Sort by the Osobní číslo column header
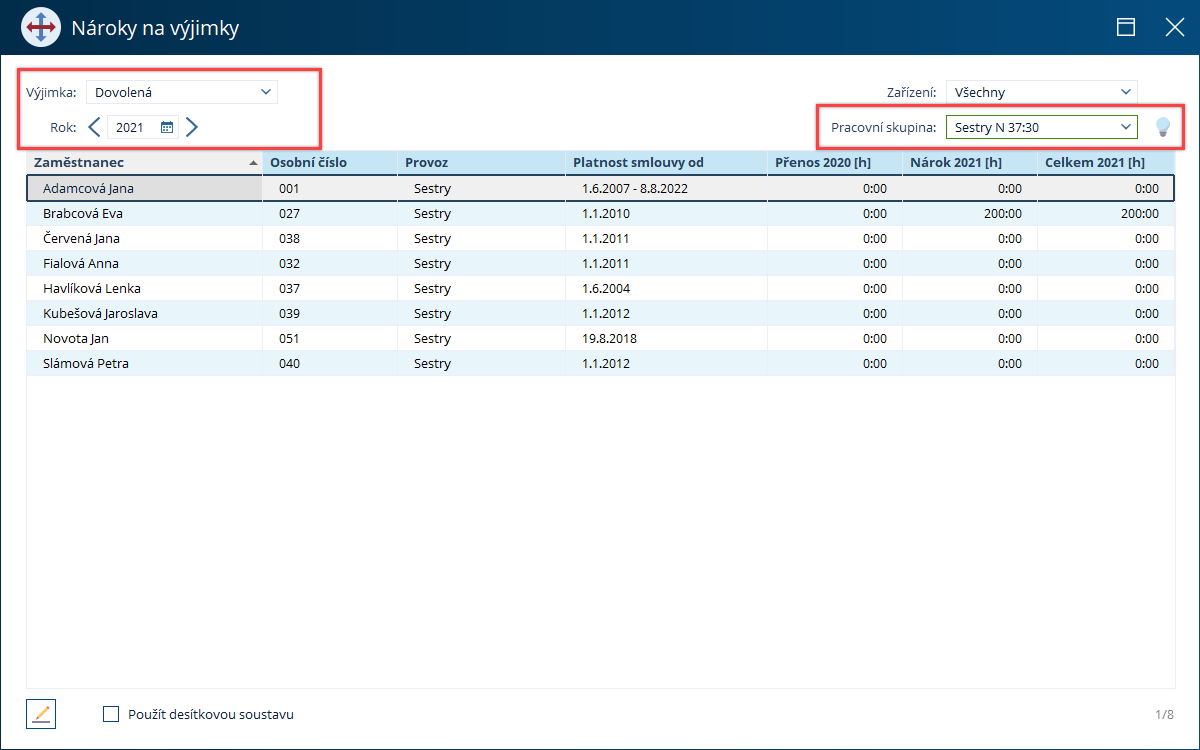 pos(329,162)
